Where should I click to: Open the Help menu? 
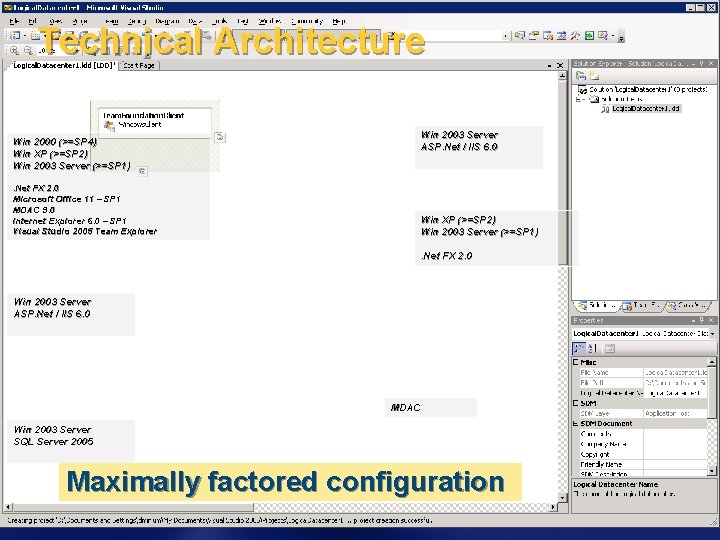pos(339,21)
